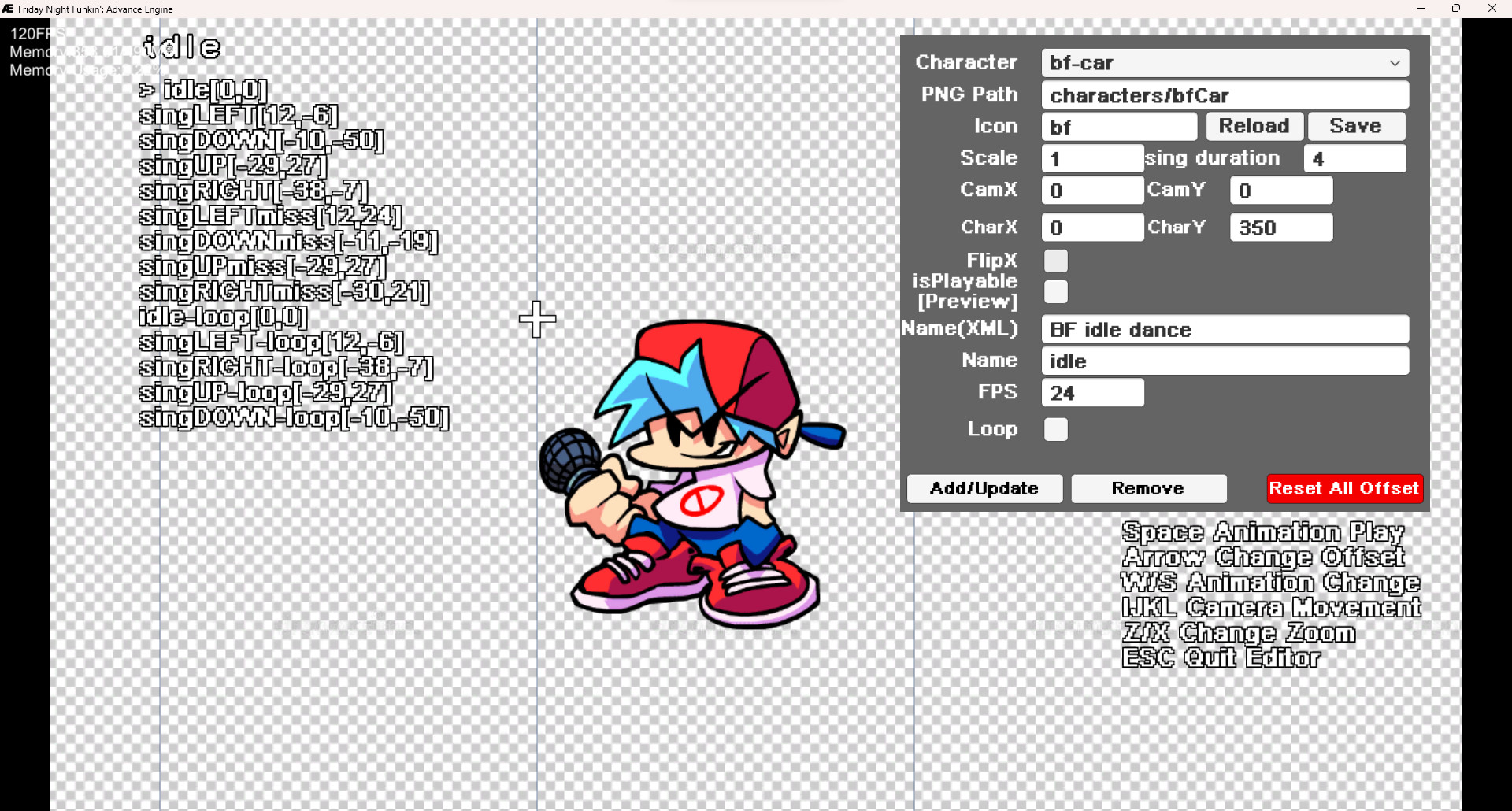Enable the Loop checkbox
1512x811 pixels.
[1056, 429]
